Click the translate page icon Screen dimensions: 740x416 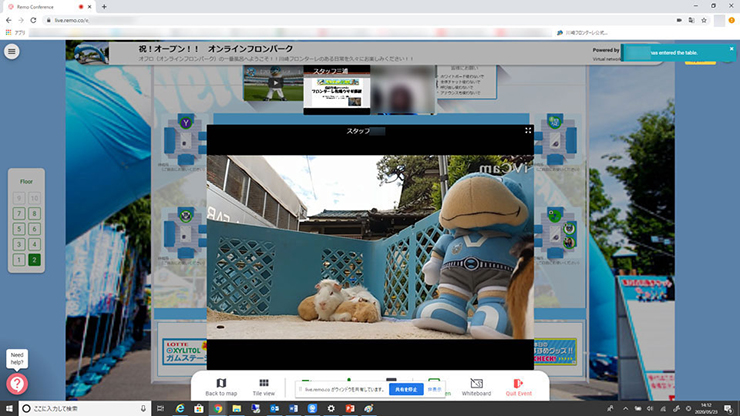pyautogui.click(x=691, y=20)
